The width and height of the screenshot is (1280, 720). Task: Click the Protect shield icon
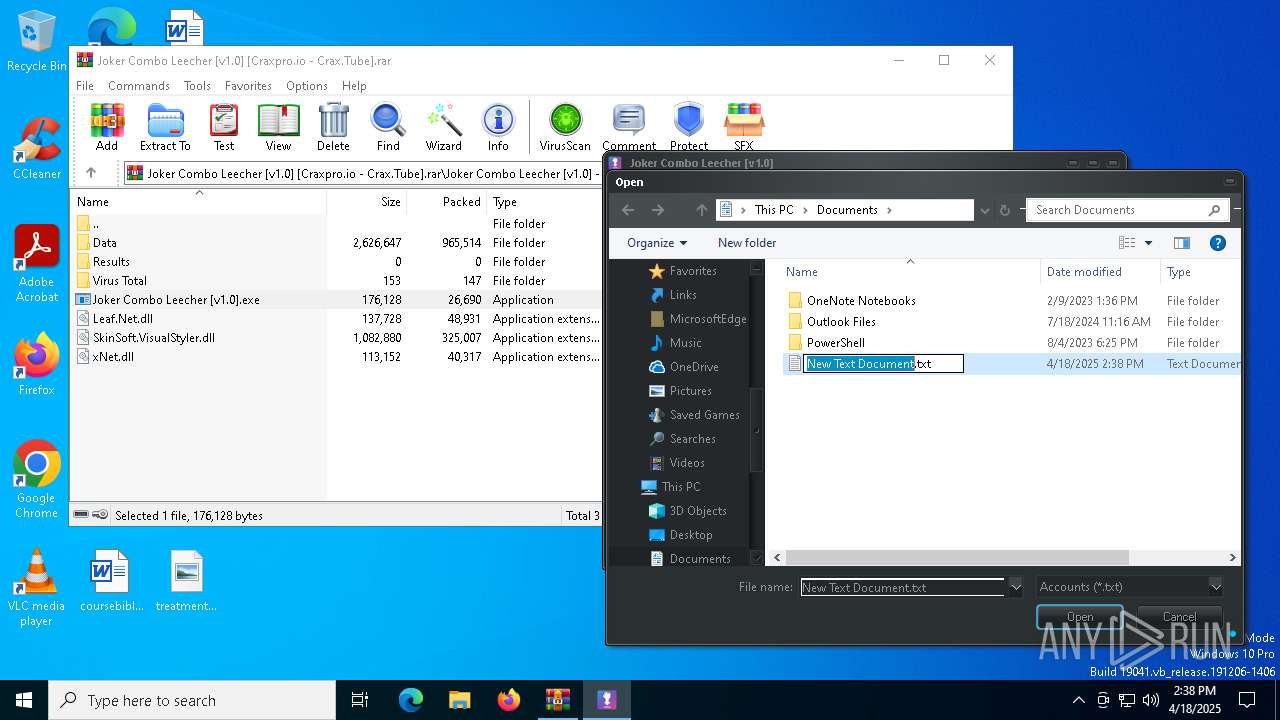[x=689, y=126]
